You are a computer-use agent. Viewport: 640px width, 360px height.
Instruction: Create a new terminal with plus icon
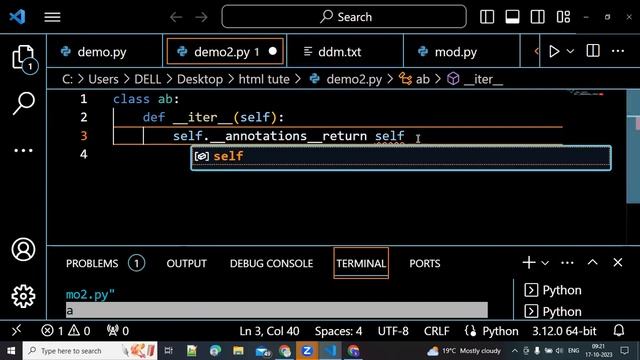[x=529, y=262]
